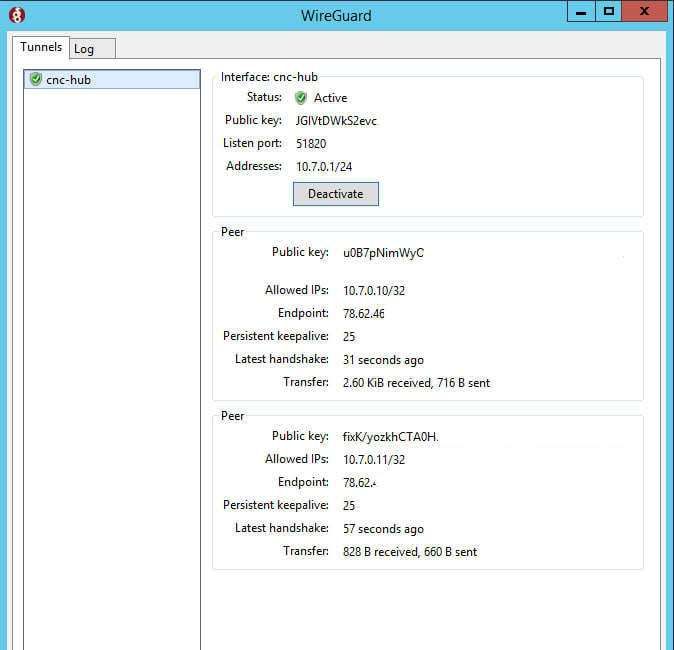Viewport: 674px width, 650px height.
Task: Click the interface public key JGIVtDWkS2evc
Action: (x=337, y=121)
